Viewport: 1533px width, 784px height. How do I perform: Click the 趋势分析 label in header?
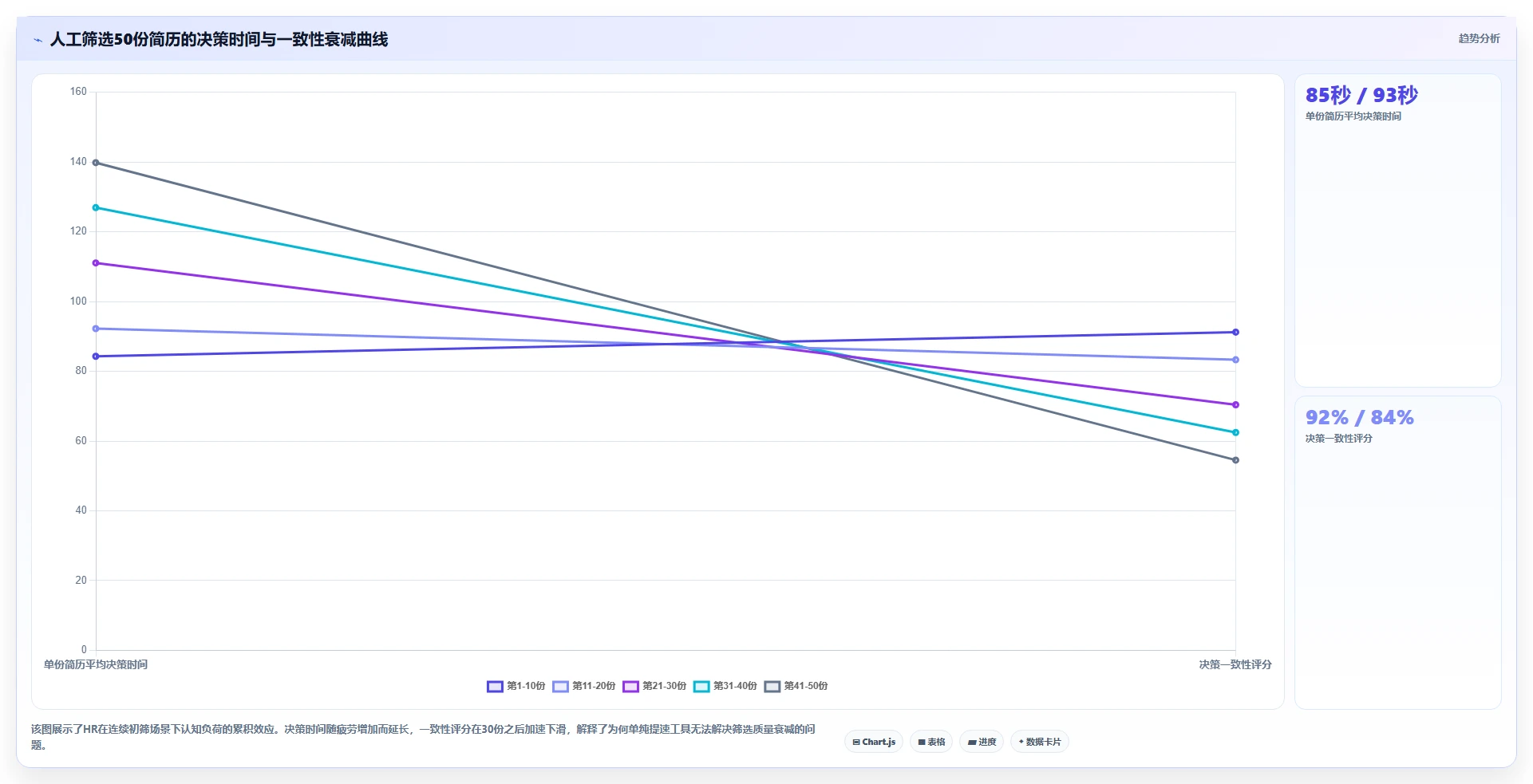1479,38
